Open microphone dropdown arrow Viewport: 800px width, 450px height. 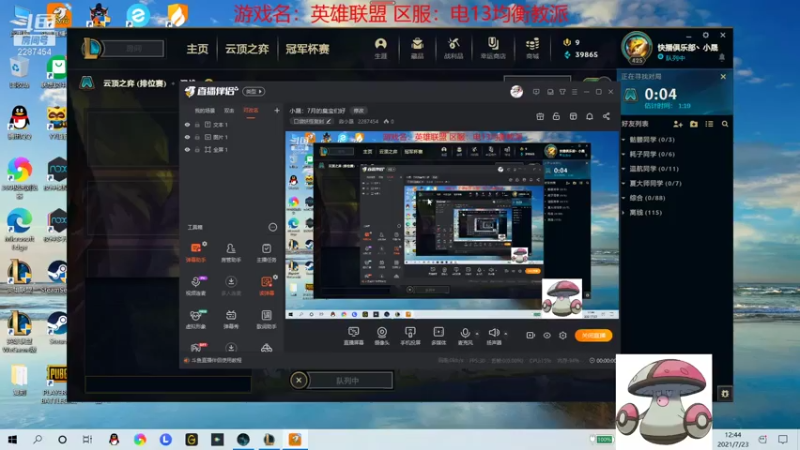click(x=477, y=334)
